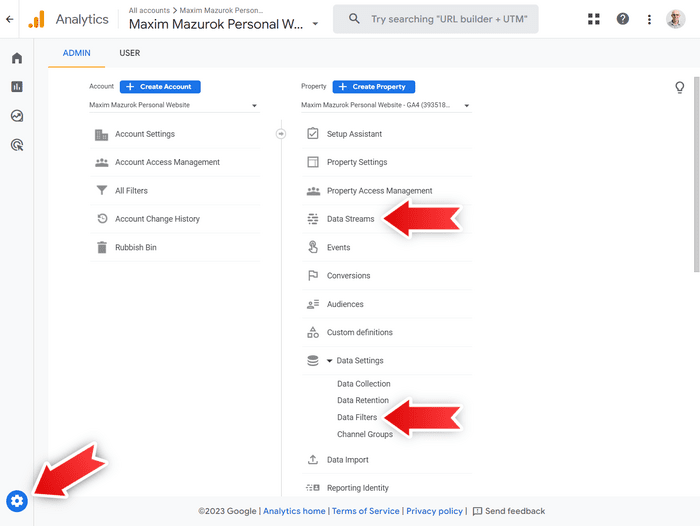The width and height of the screenshot is (700, 526).
Task: Open the Home icon in left sidebar
Action: click(17, 58)
